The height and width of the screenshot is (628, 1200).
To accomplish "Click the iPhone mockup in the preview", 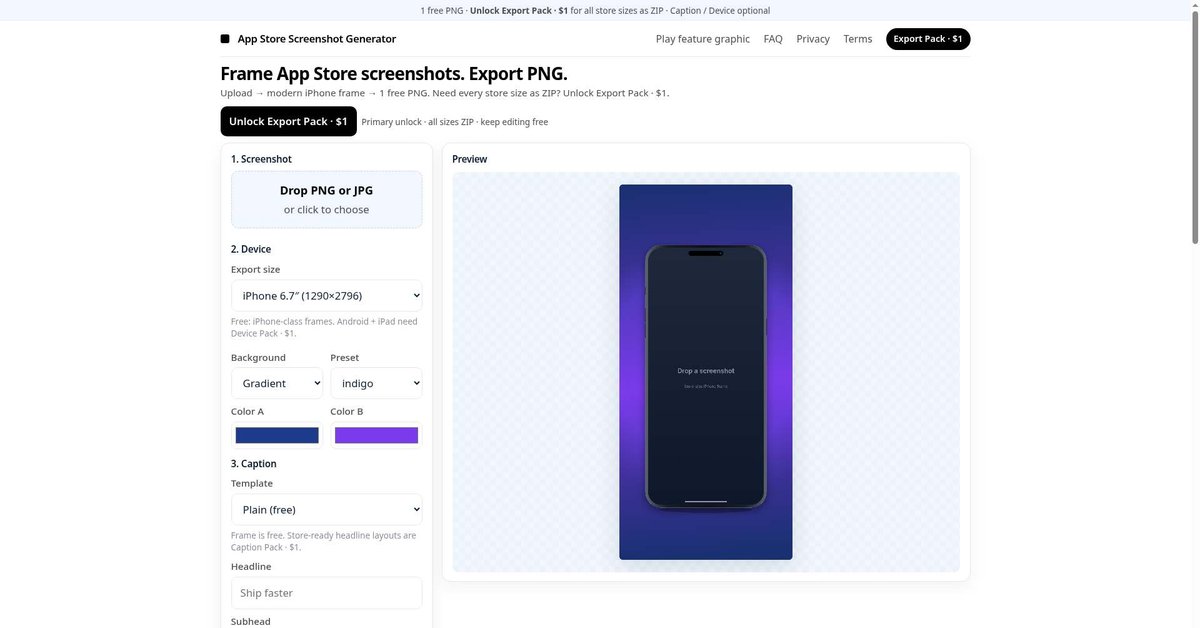I will point(706,377).
